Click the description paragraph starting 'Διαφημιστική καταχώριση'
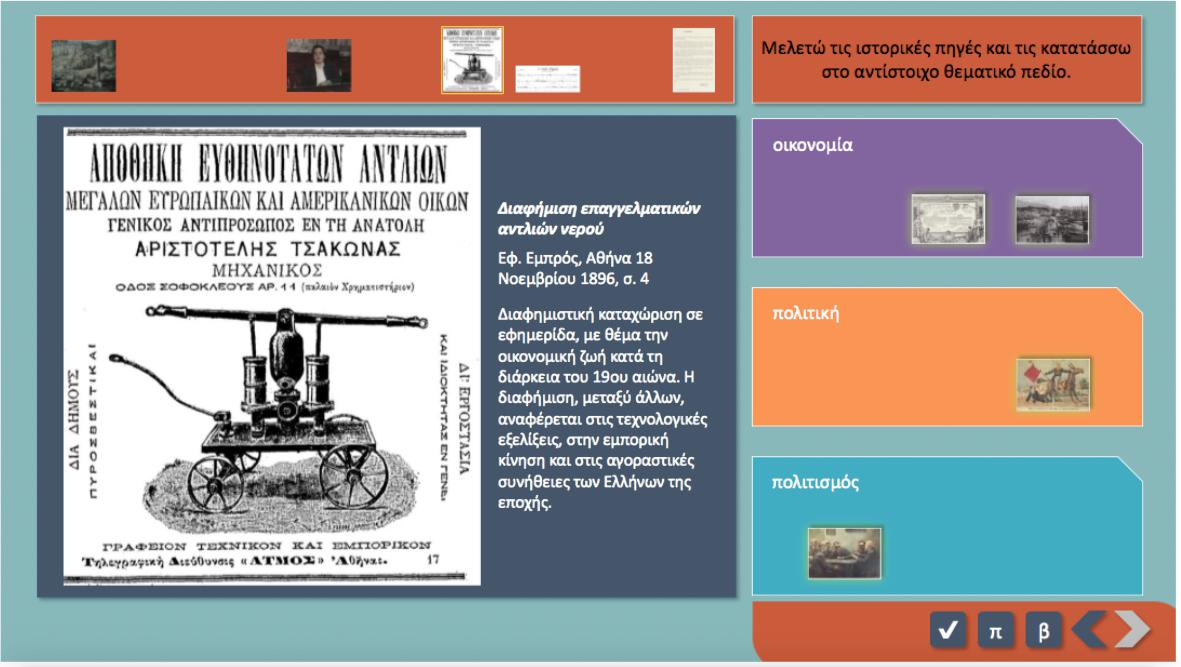This screenshot has height=667, width=1181. [603, 408]
